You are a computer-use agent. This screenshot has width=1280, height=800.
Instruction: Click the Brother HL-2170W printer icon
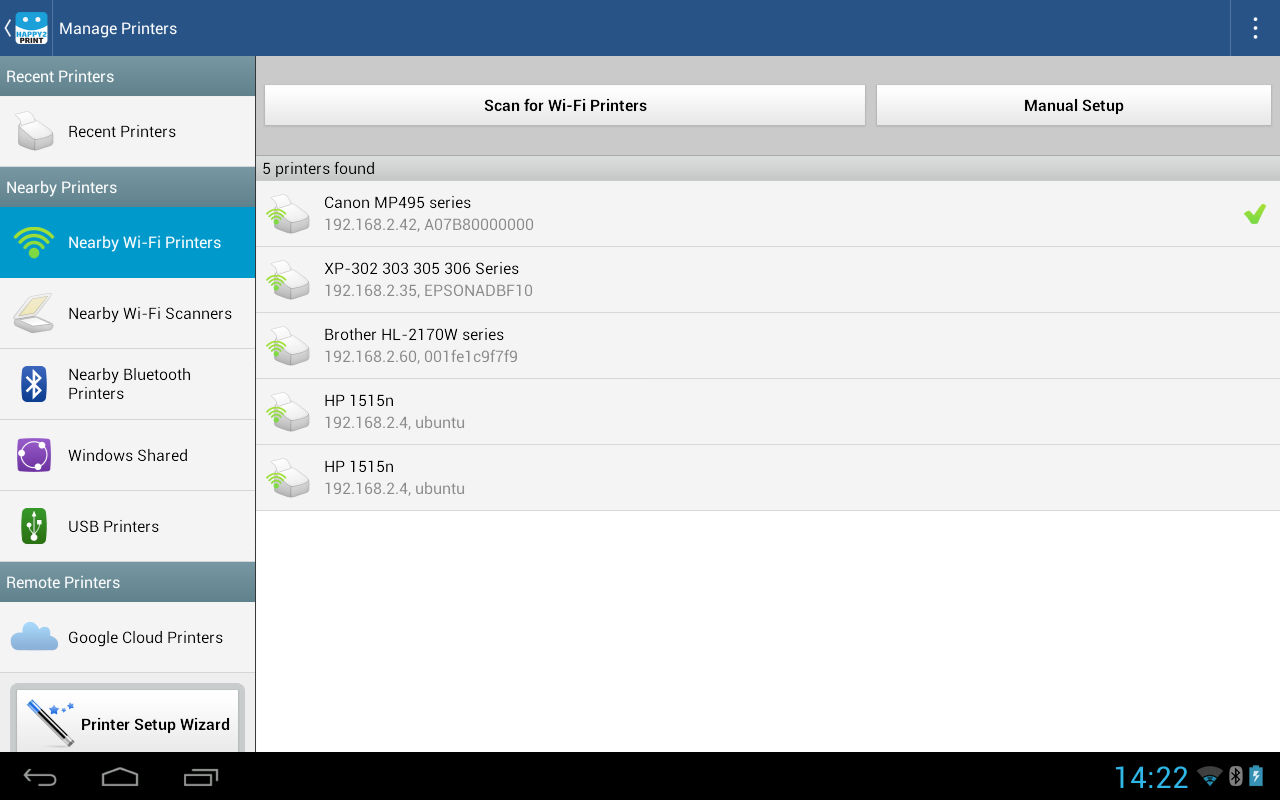pyautogui.click(x=288, y=346)
